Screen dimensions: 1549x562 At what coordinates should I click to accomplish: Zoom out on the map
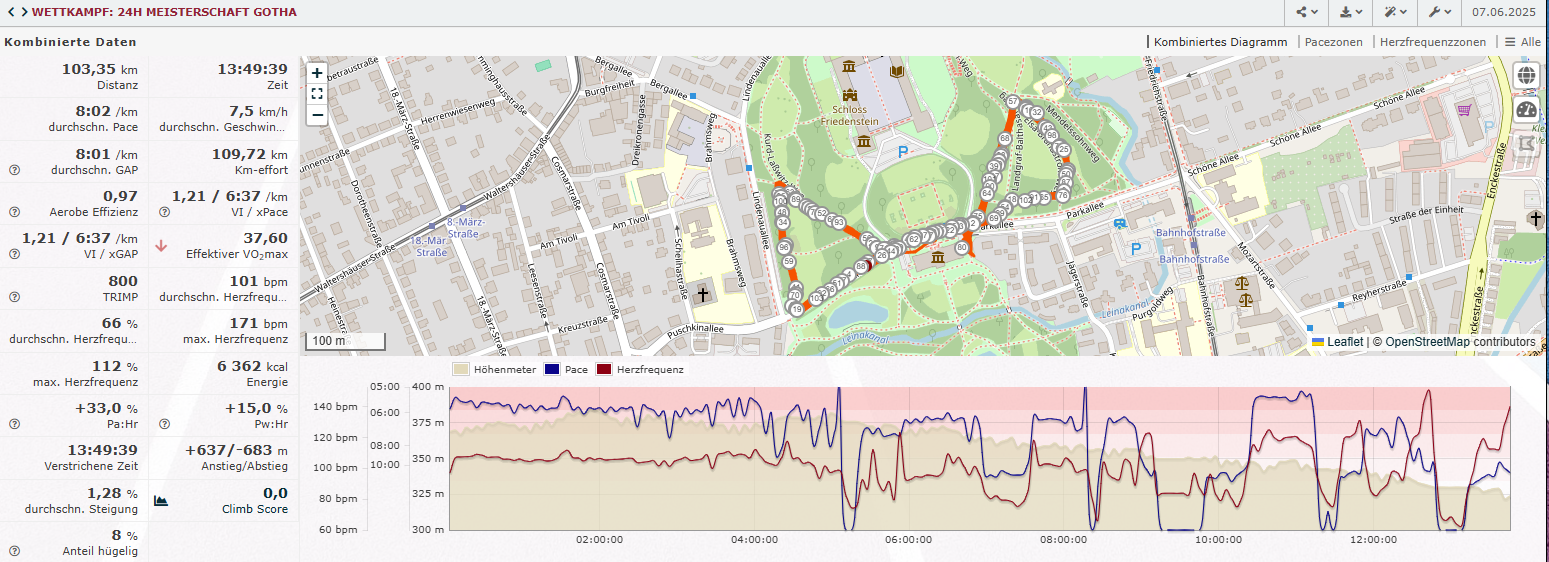[x=317, y=115]
